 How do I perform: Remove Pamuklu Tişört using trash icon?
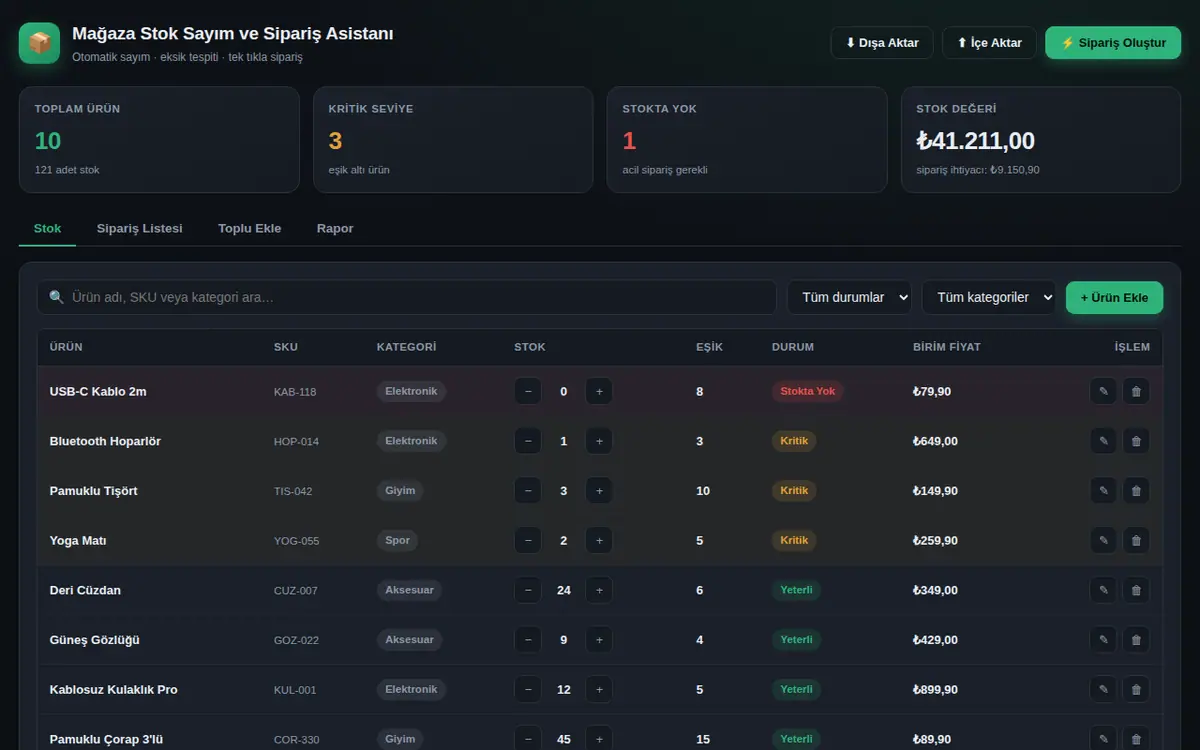1136,491
